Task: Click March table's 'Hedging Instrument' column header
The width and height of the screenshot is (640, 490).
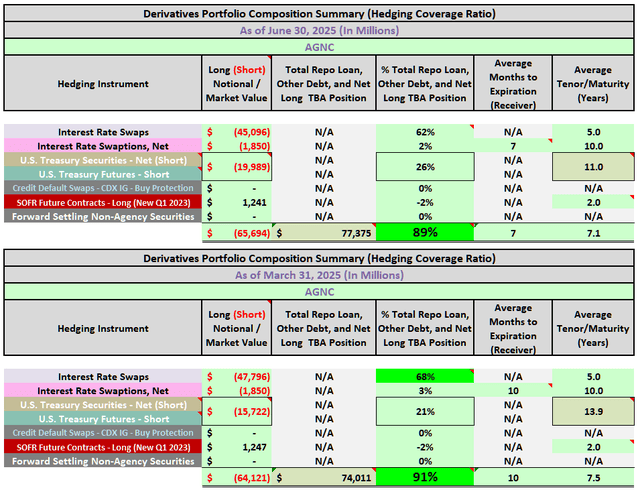Action: (103, 328)
